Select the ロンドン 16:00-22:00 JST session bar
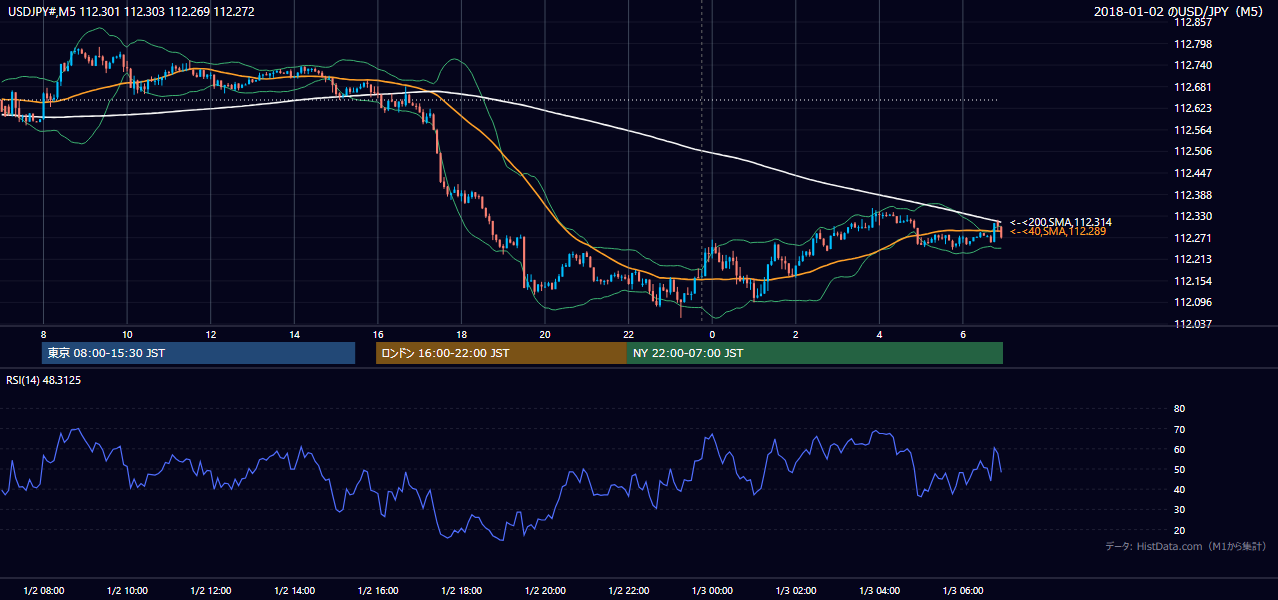Image resolution: width=1278 pixels, height=600 pixels. tap(501, 353)
